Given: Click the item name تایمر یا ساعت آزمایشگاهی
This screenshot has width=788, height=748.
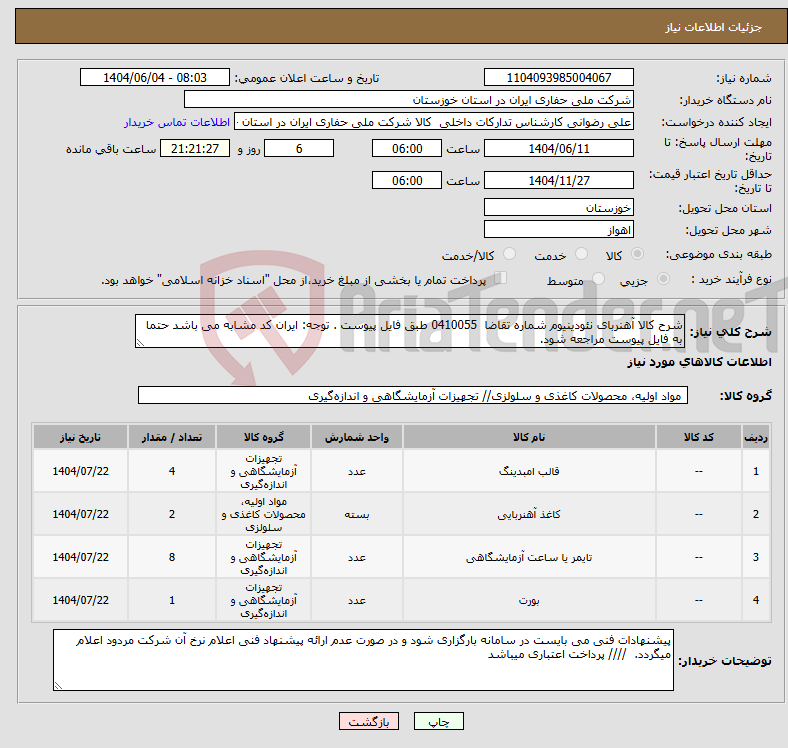Looking at the screenshot, I should (x=529, y=557).
